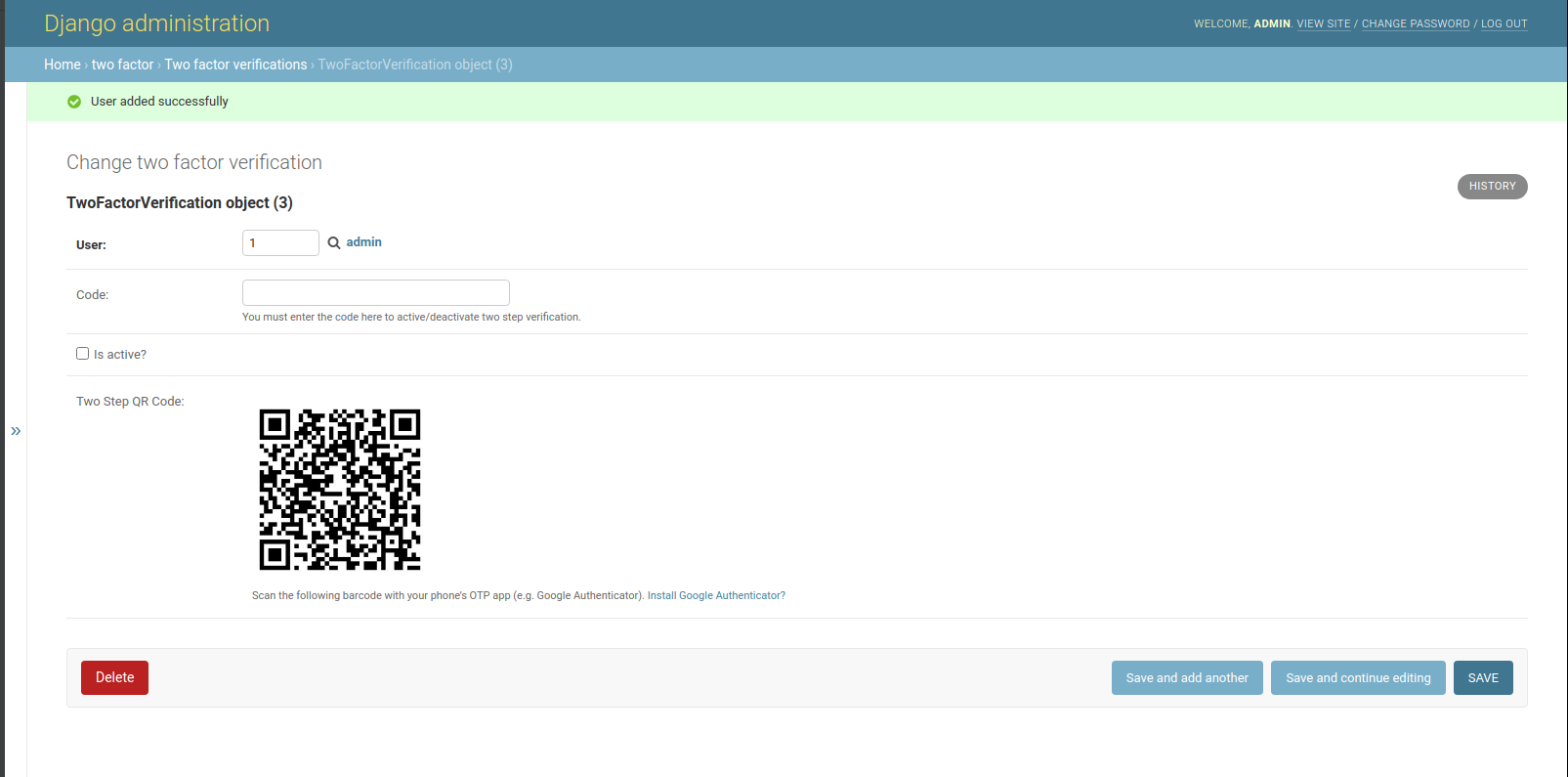Click Save and continue editing

point(1358,677)
